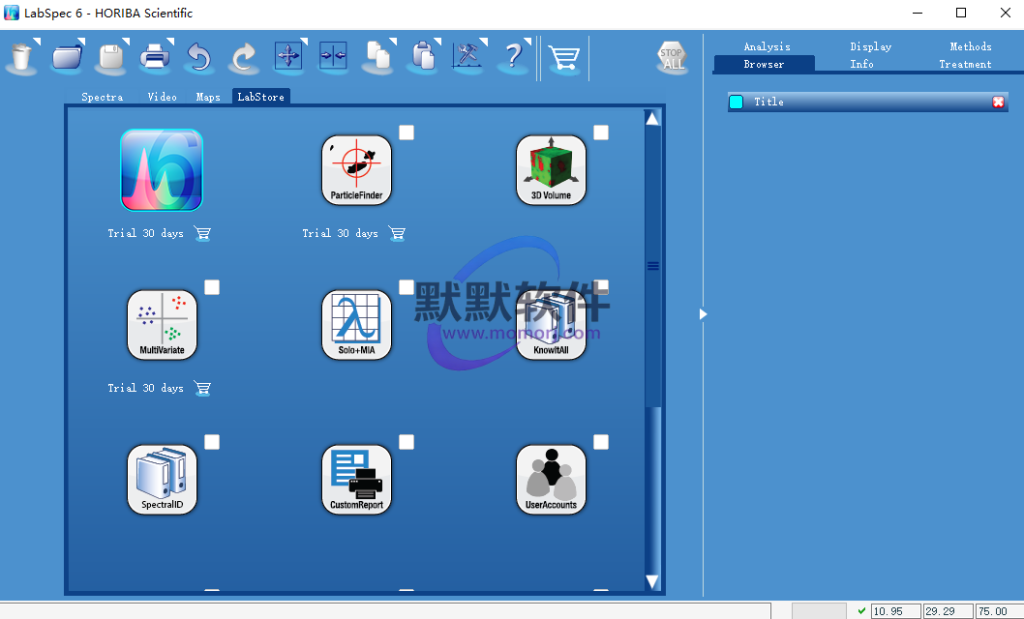Open the Analysis panel tab

click(767, 46)
